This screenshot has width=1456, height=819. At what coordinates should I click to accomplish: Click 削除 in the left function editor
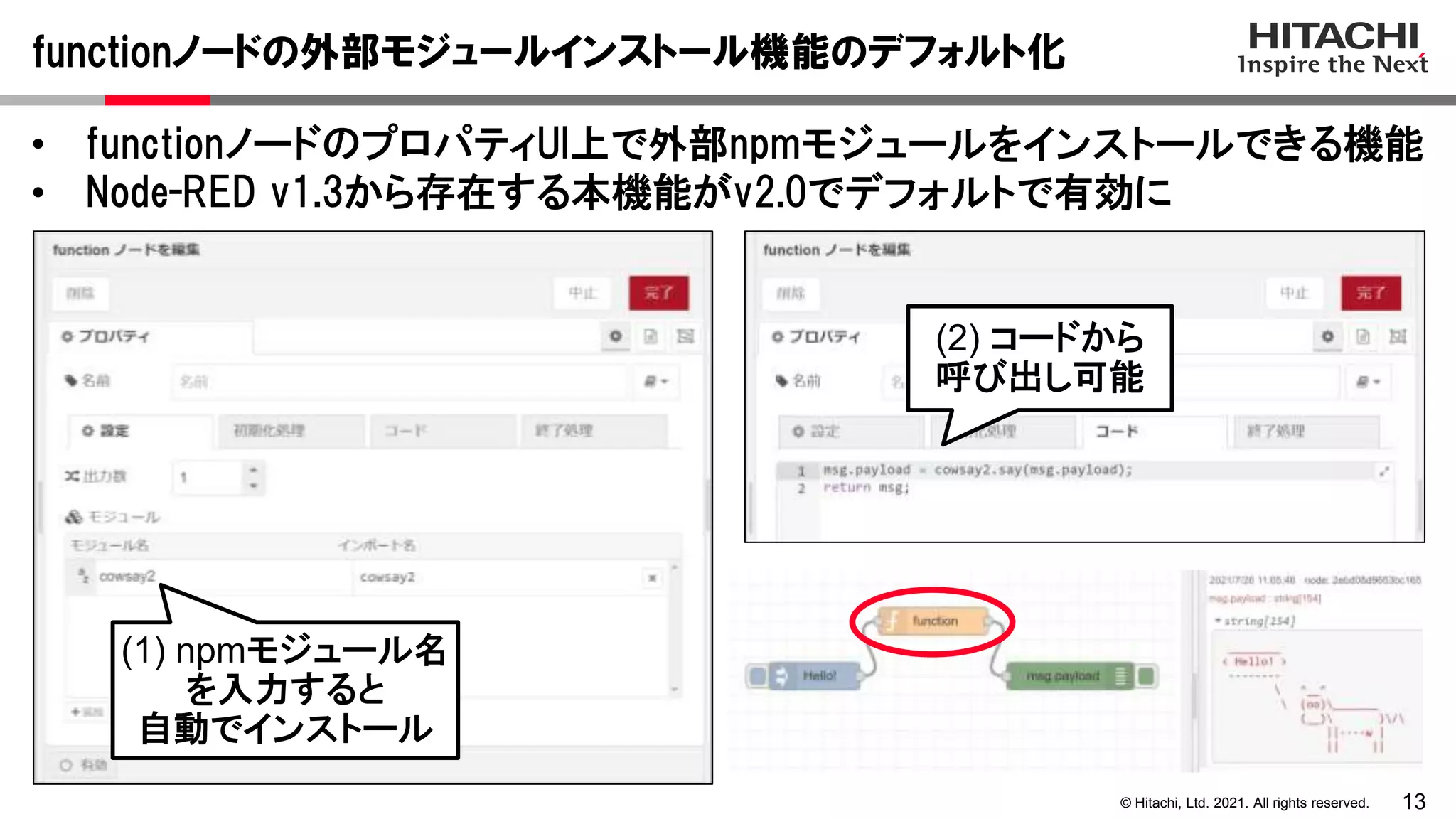pos(80,293)
